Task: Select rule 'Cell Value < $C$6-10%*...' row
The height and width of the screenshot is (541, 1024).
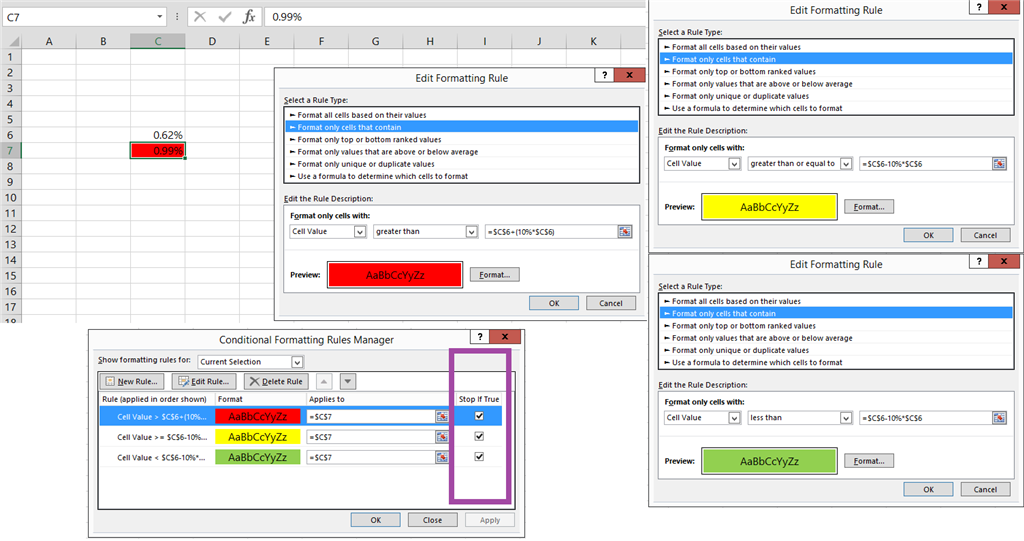Action: click(x=300, y=457)
